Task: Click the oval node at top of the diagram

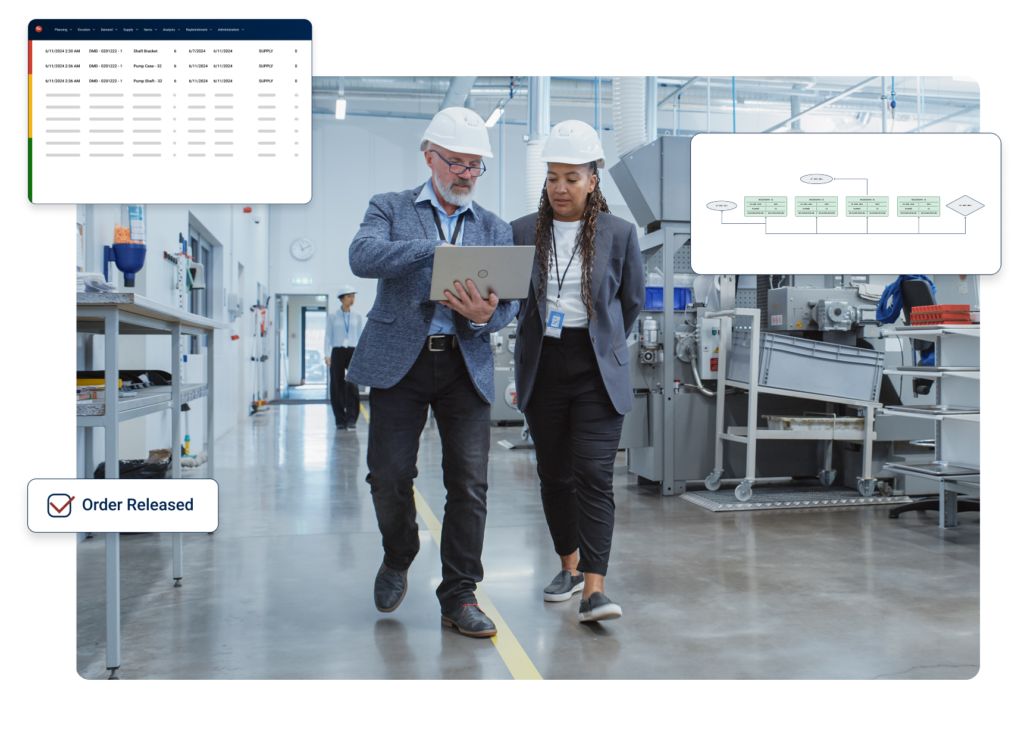Action: click(x=816, y=178)
